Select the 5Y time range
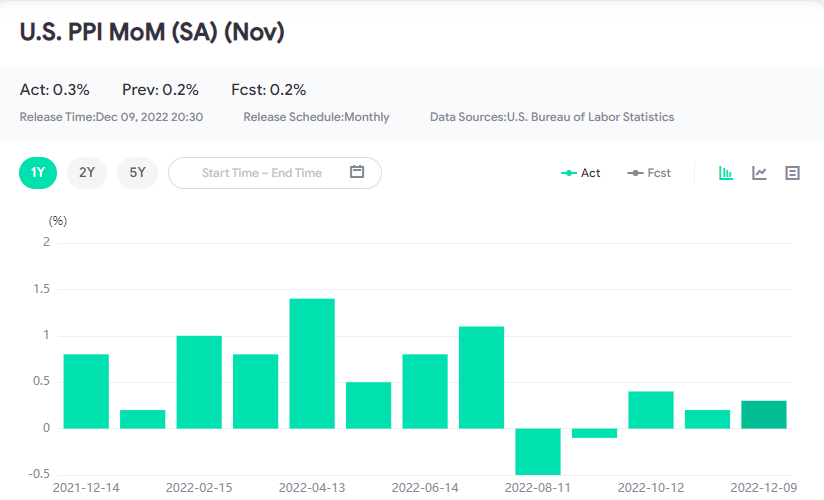 point(137,172)
